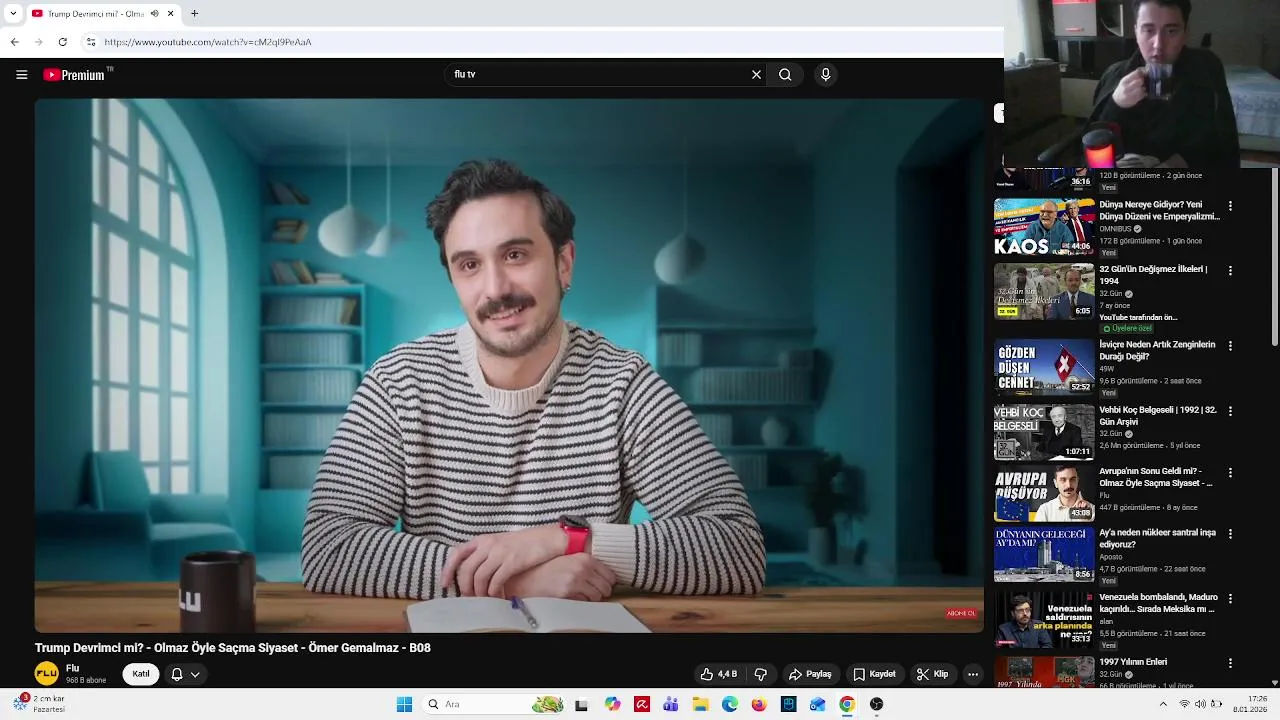Open weather widget showing '2 cm kar'

pos(38,704)
